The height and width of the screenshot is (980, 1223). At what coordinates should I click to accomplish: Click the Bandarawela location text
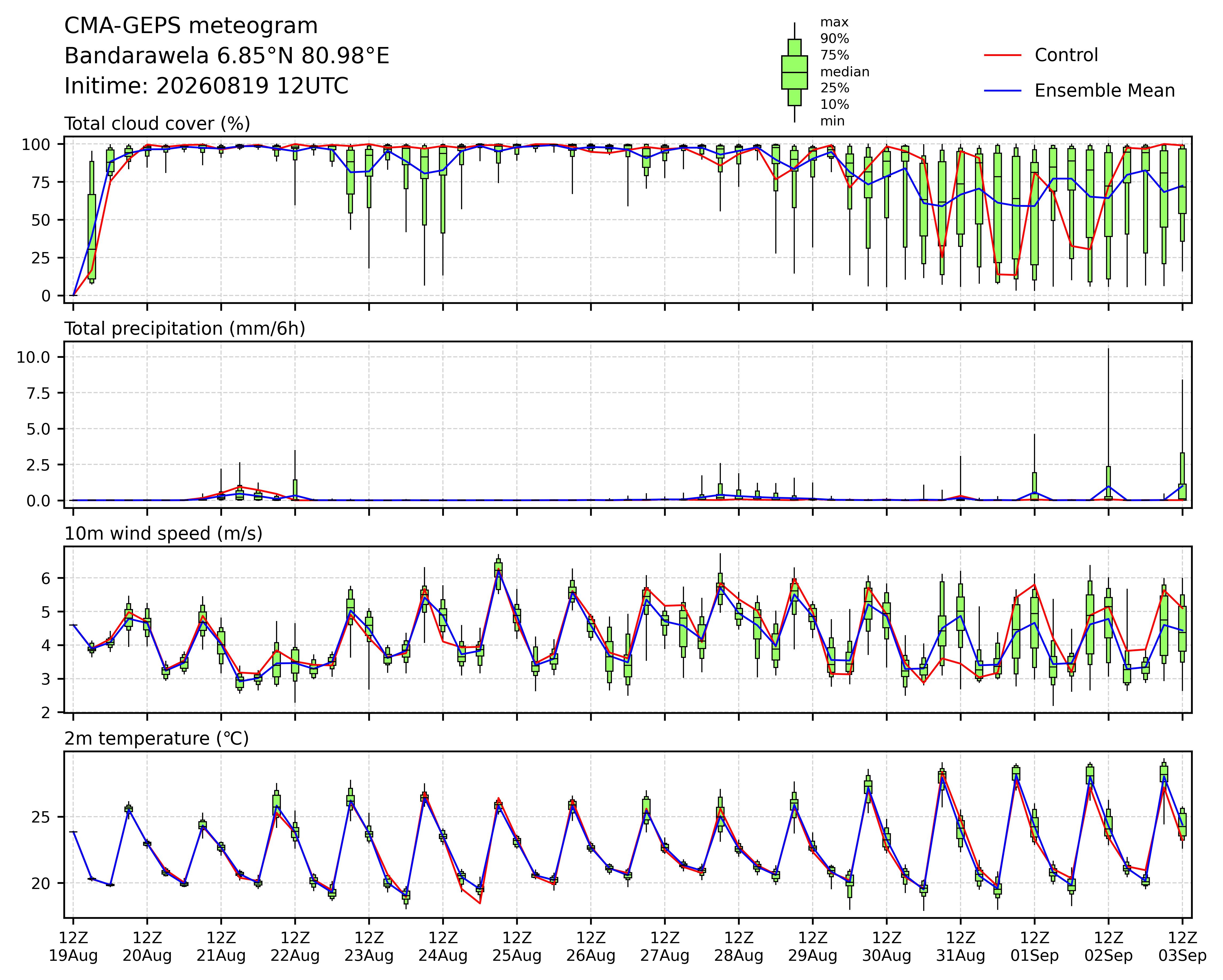[x=227, y=56]
